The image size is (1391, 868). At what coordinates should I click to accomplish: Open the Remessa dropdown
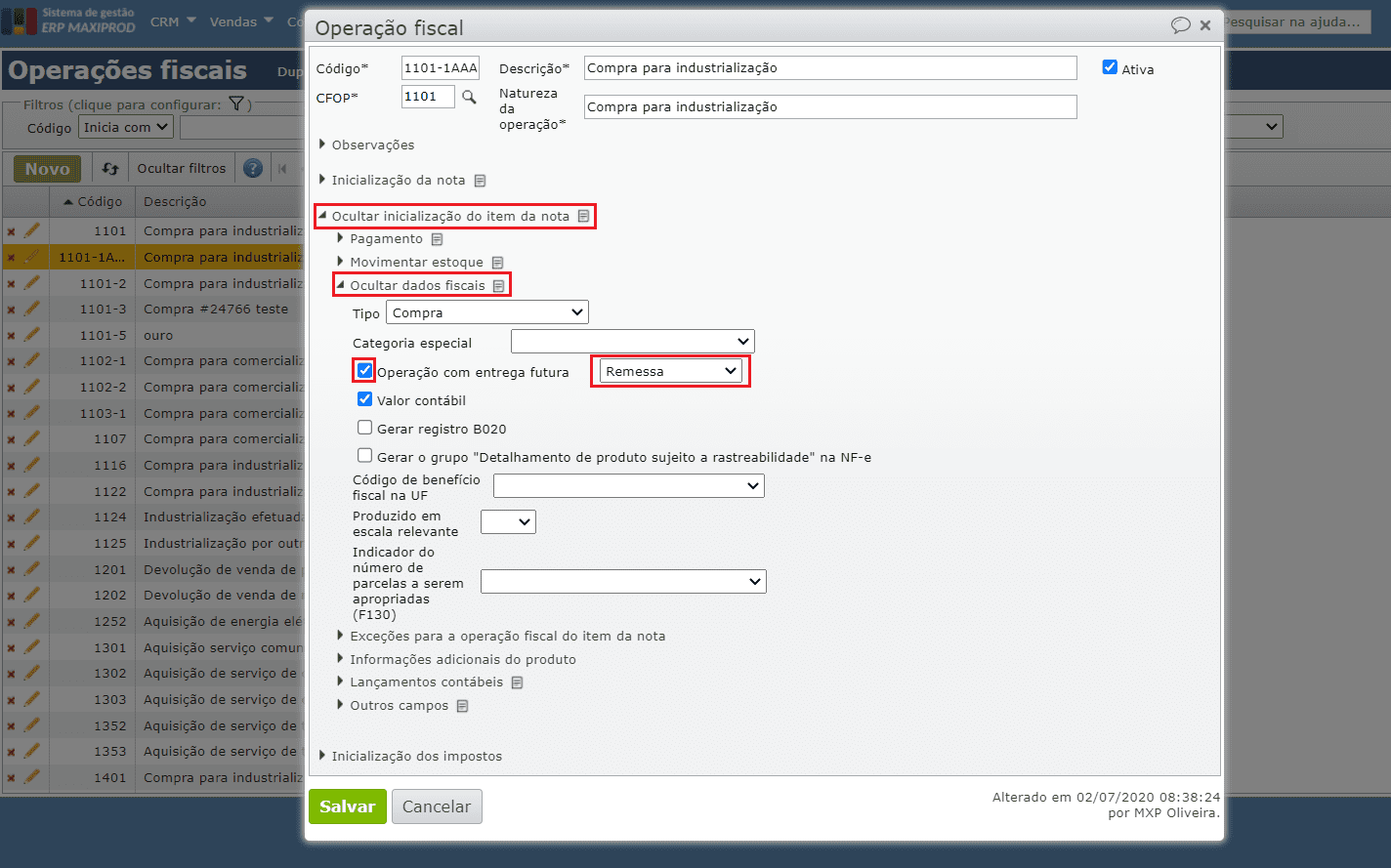click(x=670, y=371)
